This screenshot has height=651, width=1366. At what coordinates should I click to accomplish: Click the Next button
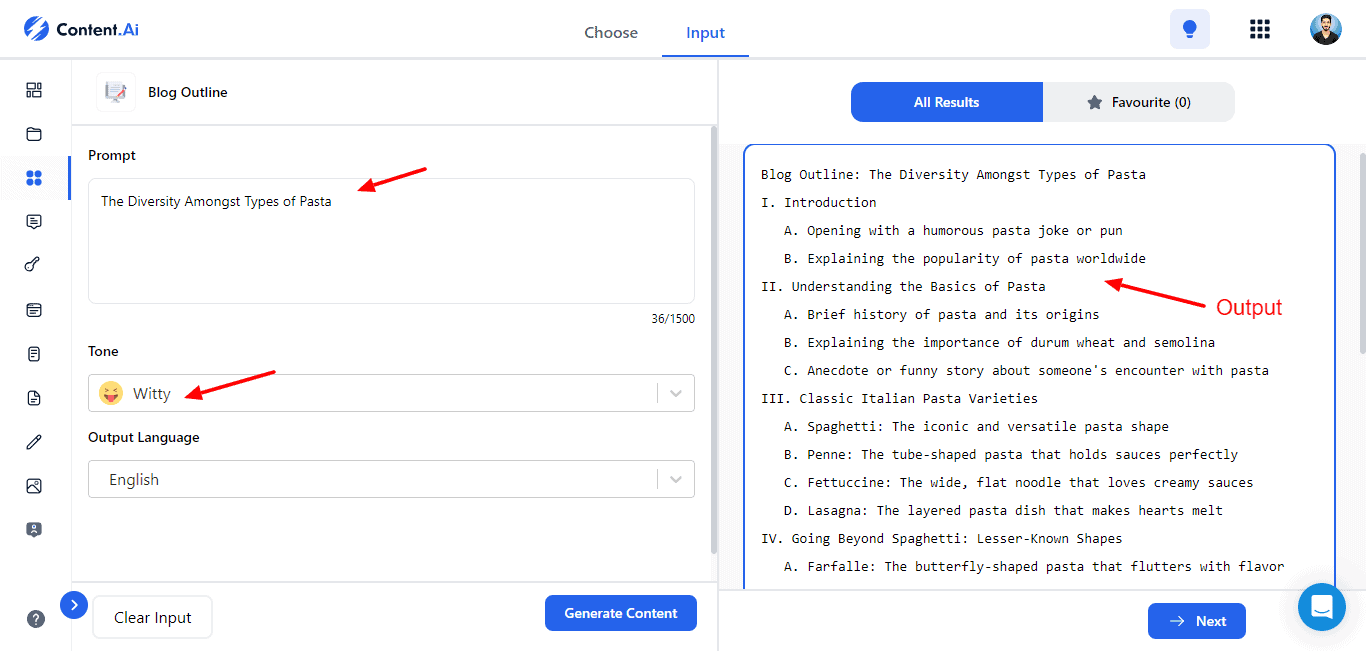point(1196,621)
